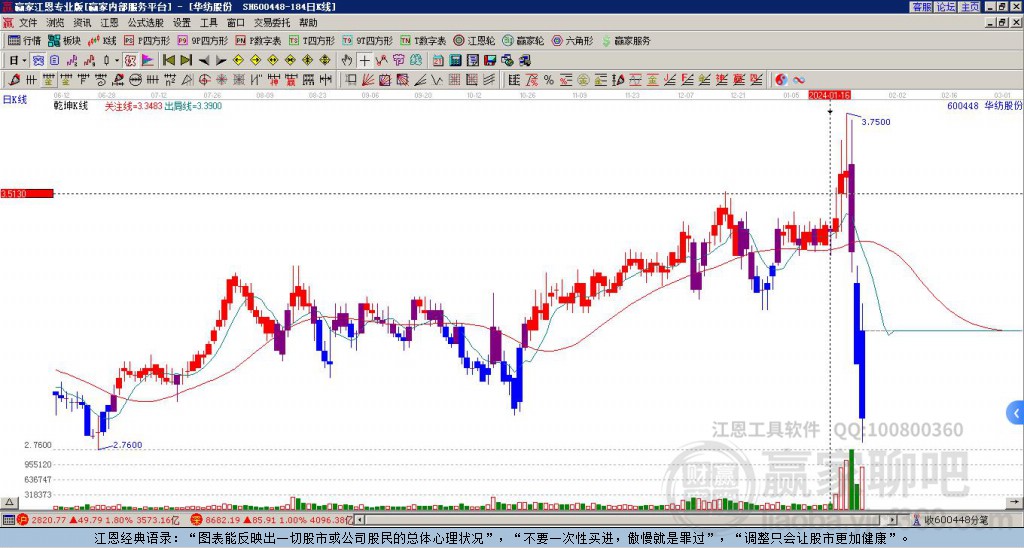Open 赢家服务 with dollar icon

point(626,40)
